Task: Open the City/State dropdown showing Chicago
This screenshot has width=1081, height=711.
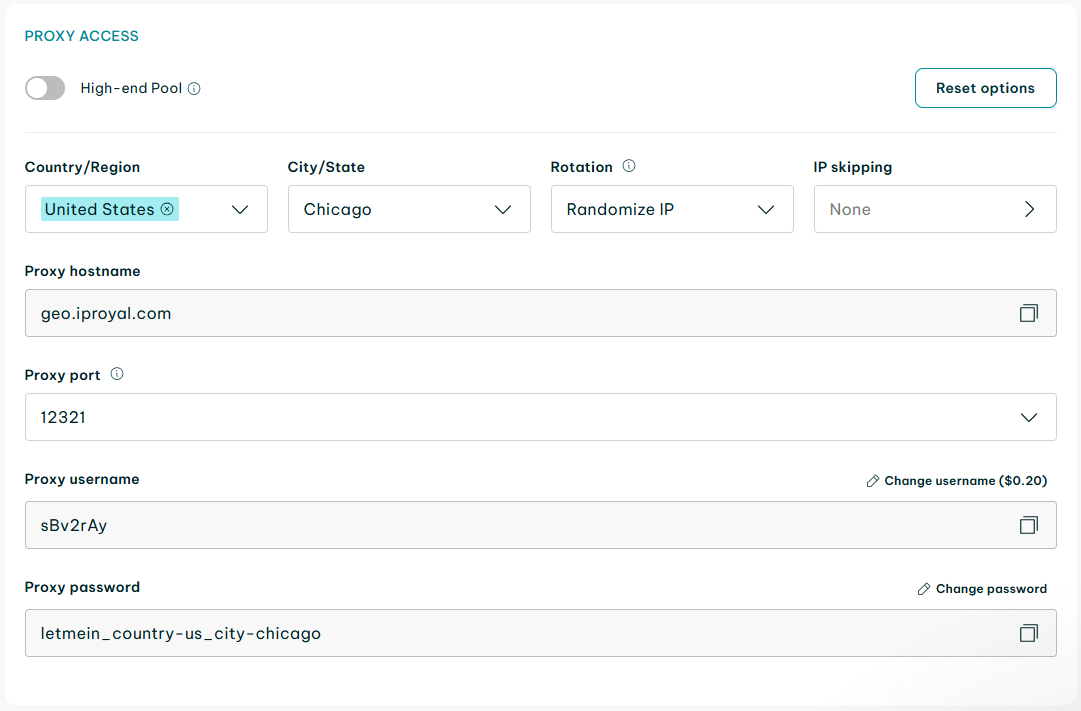Action: pos(409,209)
